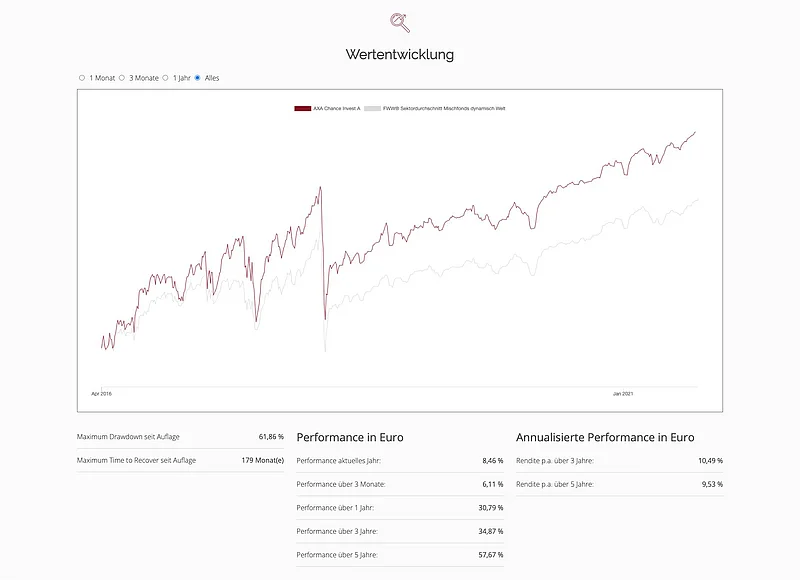Viewport: 800px width, 580px height.
Task: Click the Jan 2021 axis label
Action: coord(625,394)
